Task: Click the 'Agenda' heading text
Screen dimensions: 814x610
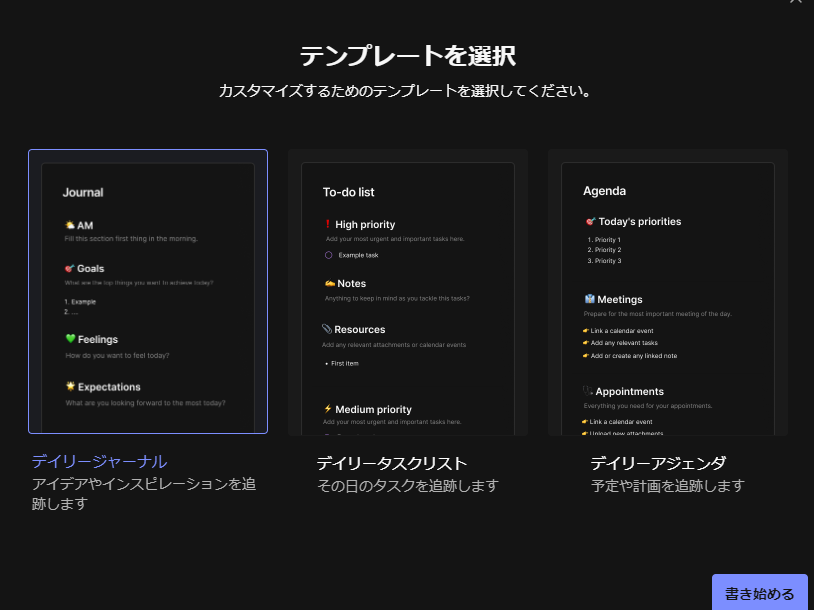Action: coord(604,191)
